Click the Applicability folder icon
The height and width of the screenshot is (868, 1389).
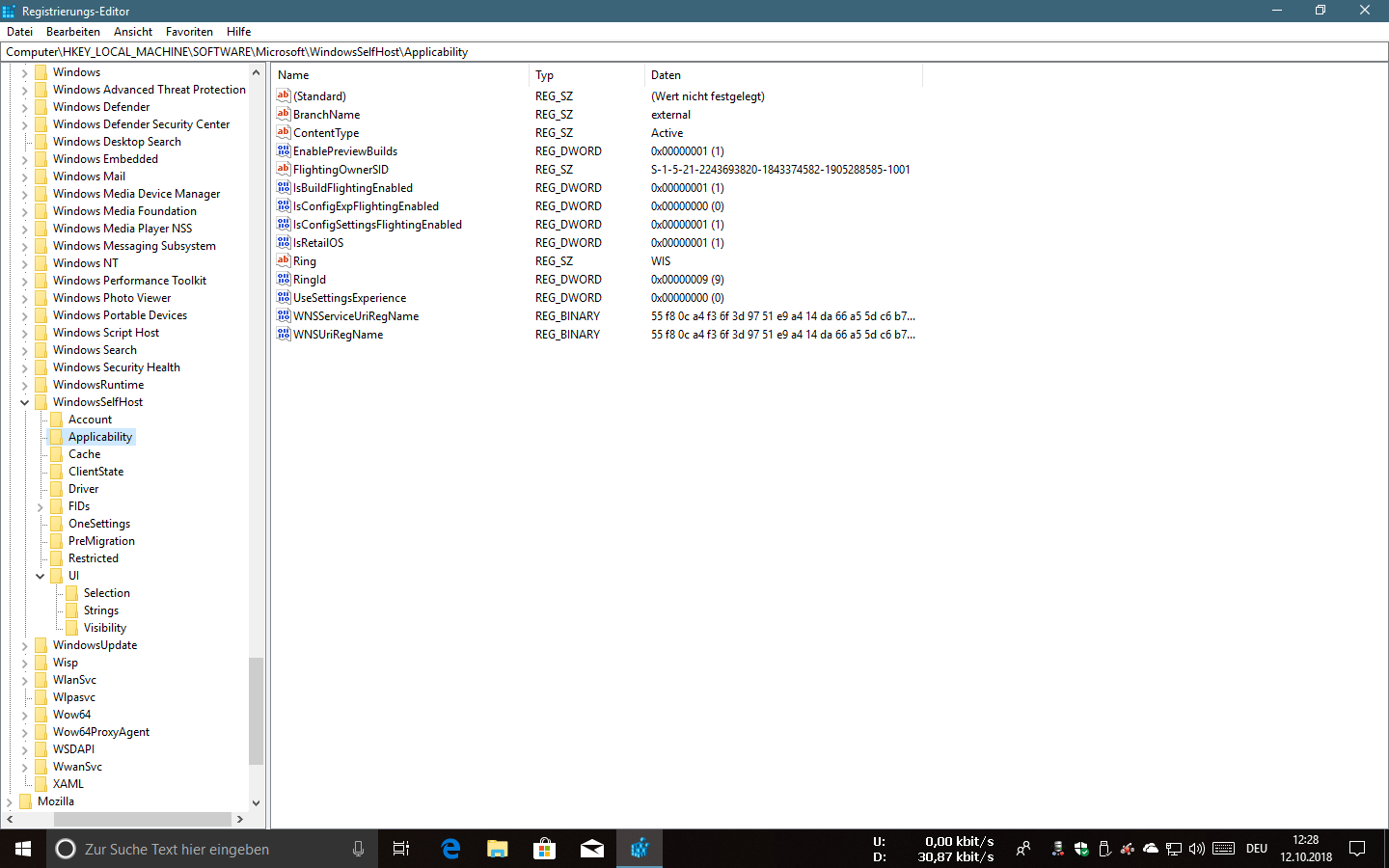[56, 437]
